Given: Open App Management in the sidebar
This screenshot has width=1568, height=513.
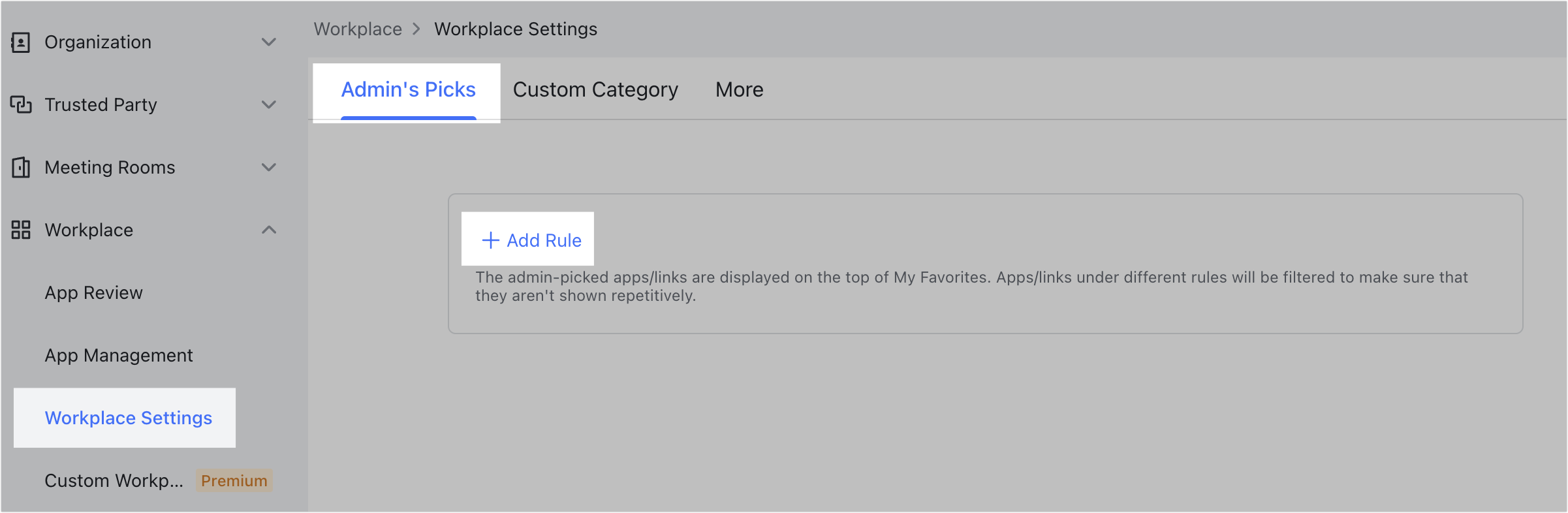Looking at the screenshot, I should coord(119,356).
